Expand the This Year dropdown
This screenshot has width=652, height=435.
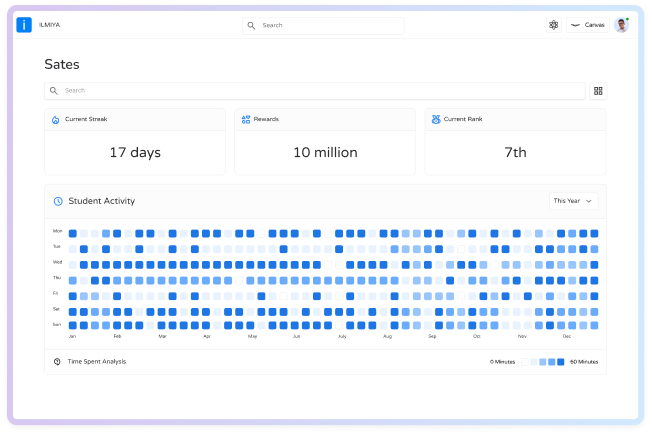pos(573,201)
